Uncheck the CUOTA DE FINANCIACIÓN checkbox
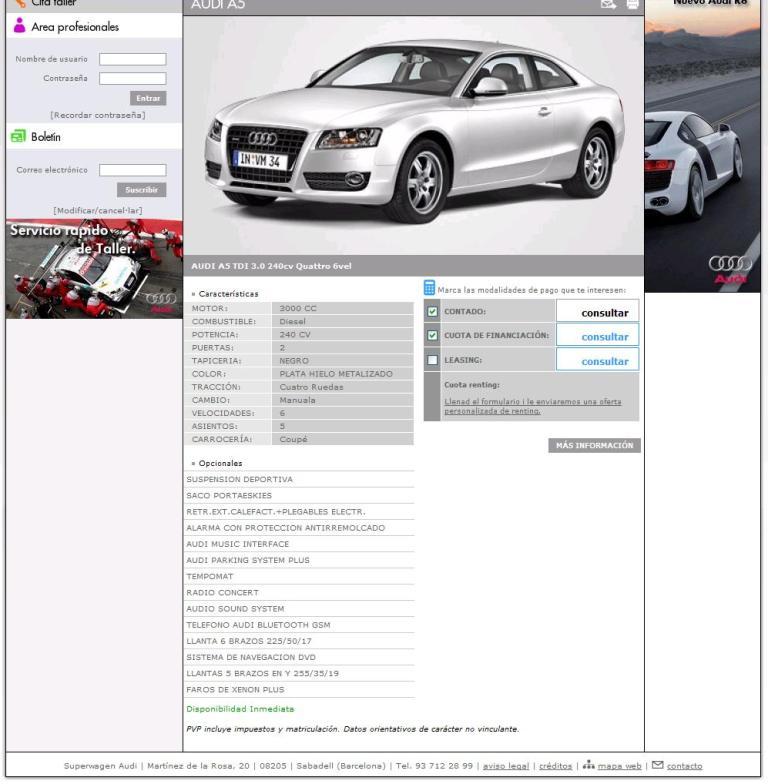Screen dimensions: 768x784 point(432,335)
